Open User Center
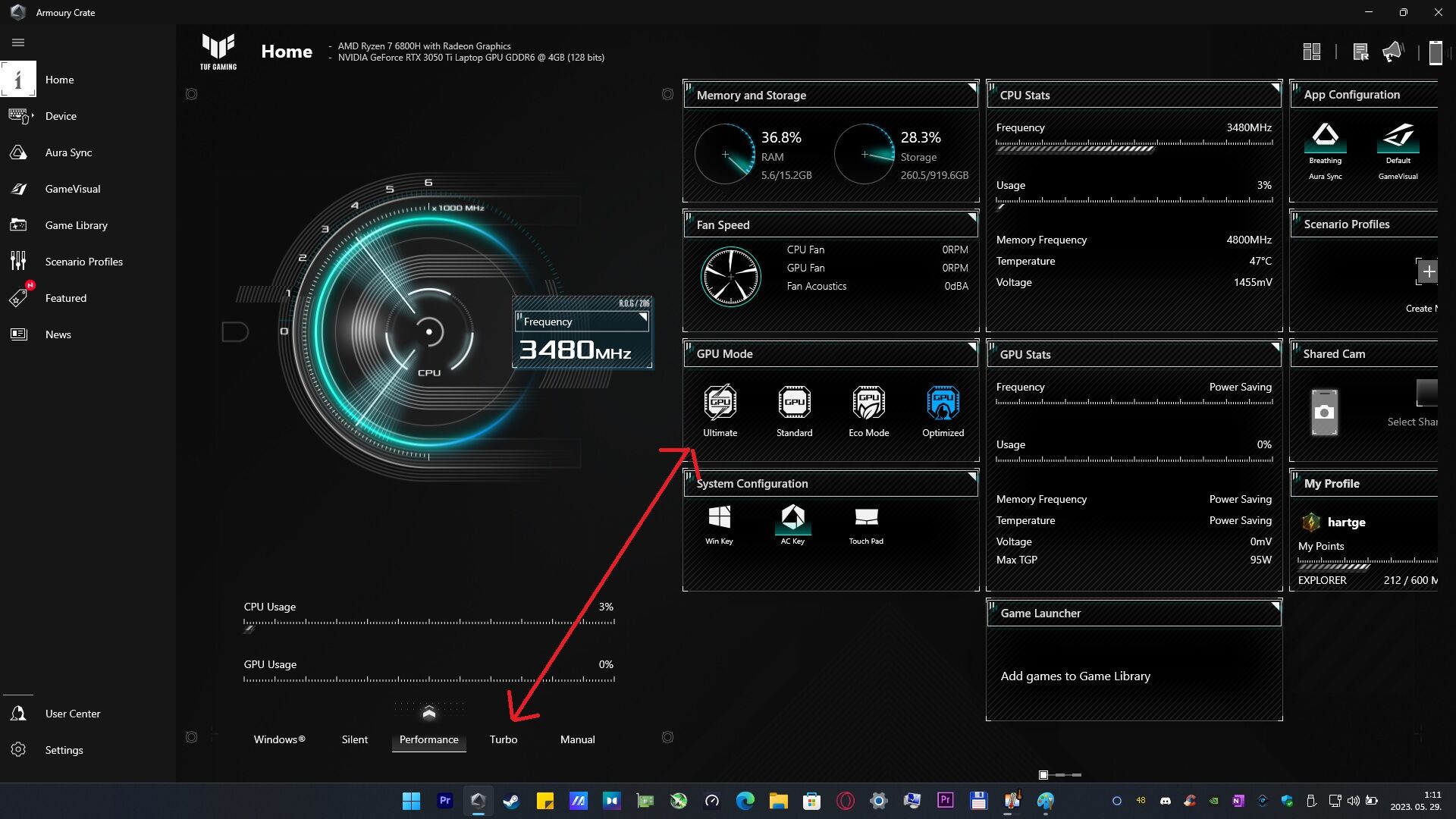Image resolution: width=1456 pixels, height=819 pixels. point(72,714)
